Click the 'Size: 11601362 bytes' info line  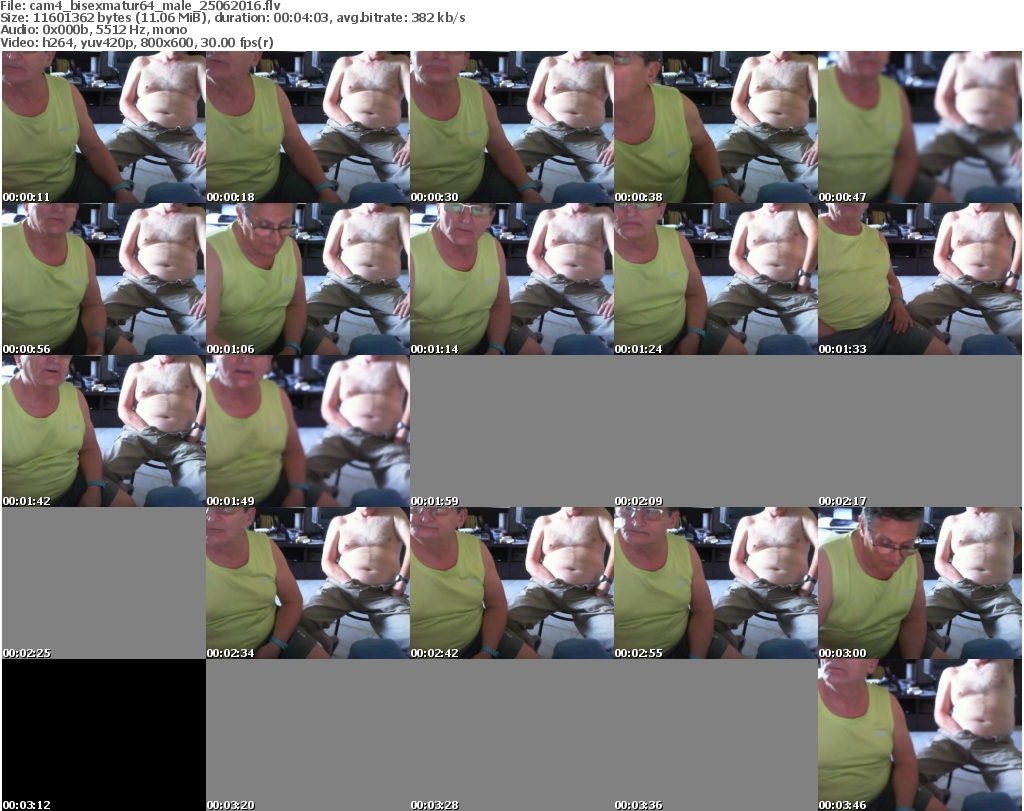coord(232,18)
